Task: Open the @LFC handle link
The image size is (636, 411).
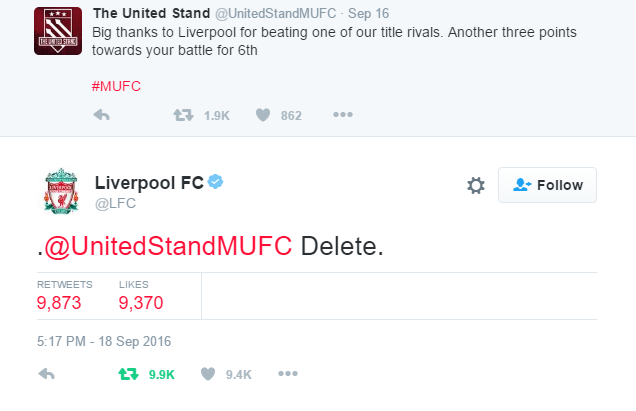Action: click(115, 204)
